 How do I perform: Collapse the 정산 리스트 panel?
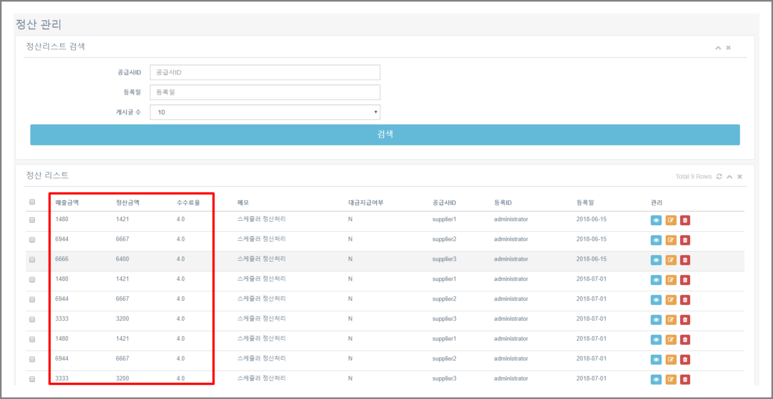click(729, 177)
